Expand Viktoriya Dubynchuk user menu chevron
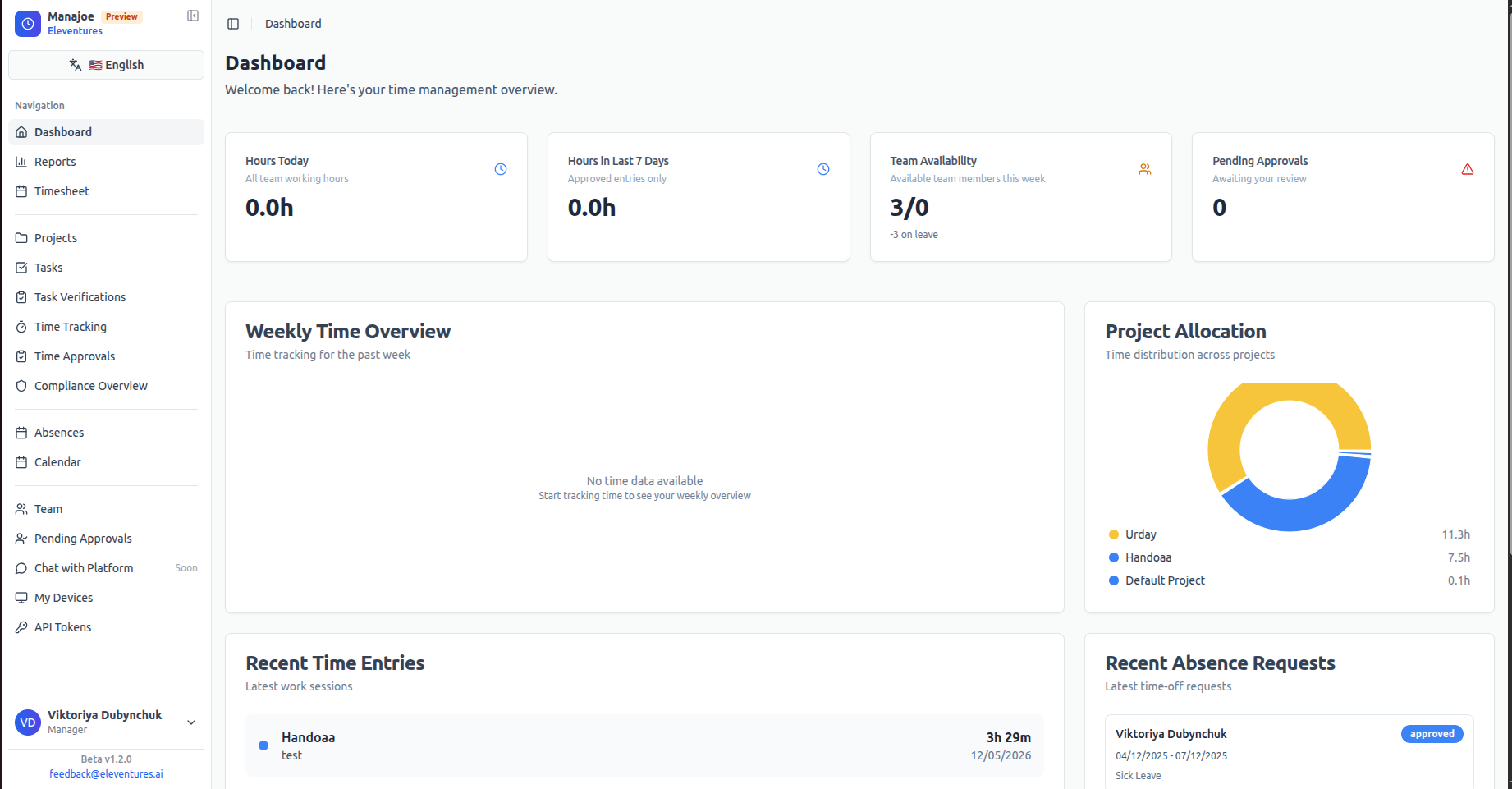The height and width of the screenshot is (789, 1512). [191, 722]
